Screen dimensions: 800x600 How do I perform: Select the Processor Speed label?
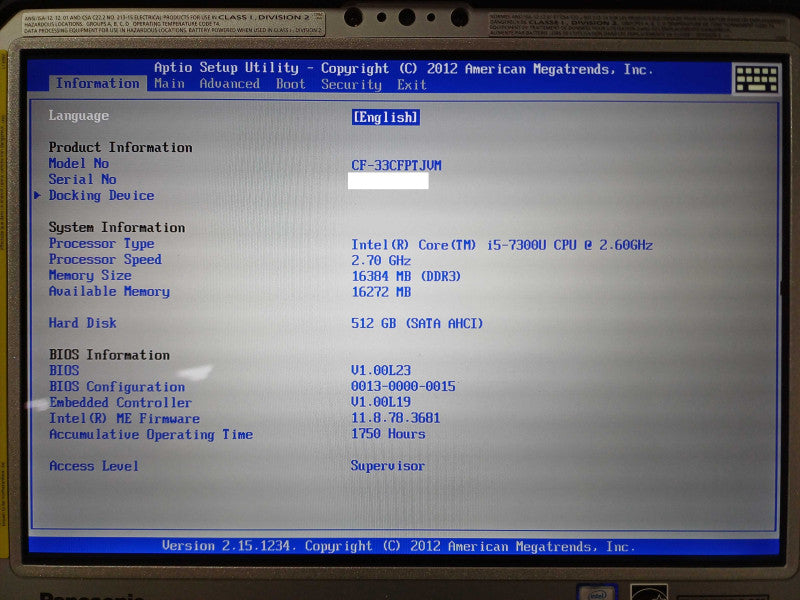point(105,259)
